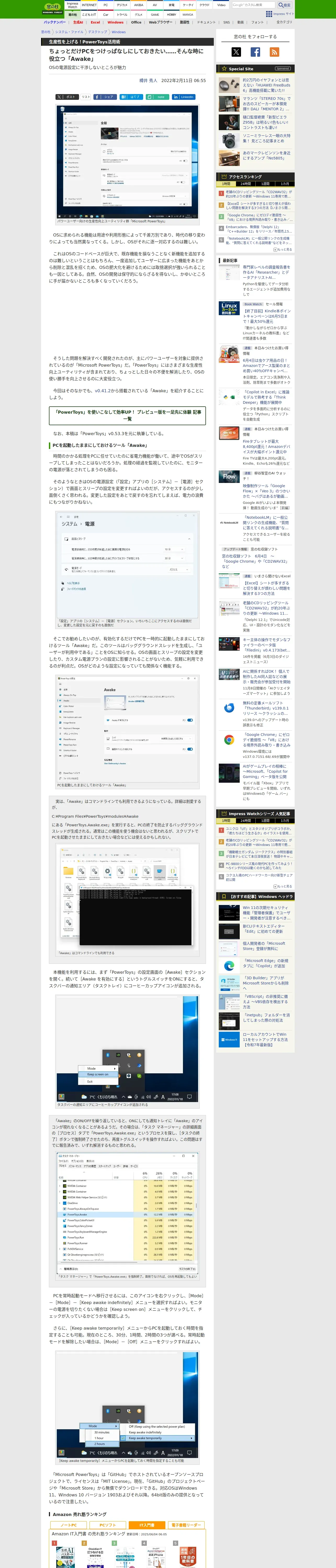336x1568 pixels.
Task: Open the デジカメ tab in top navigation
Action: click(122, 5)
